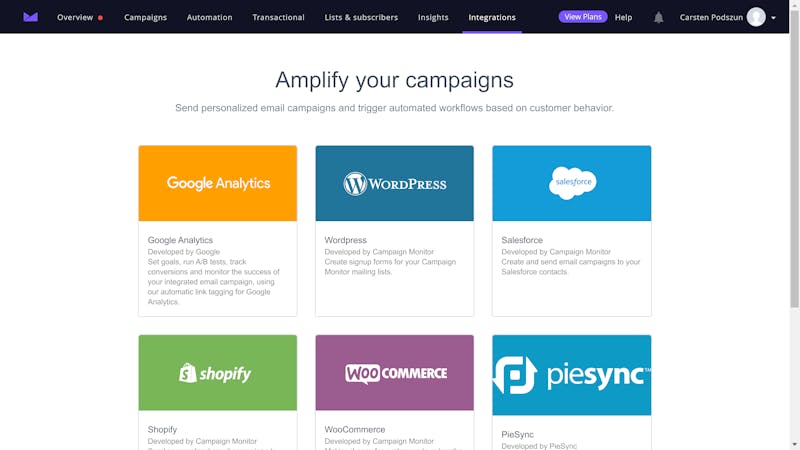Viewport: 800px width, 450px height.
Task: Click the Overview tab with red dot
Action: click(80, 17)
